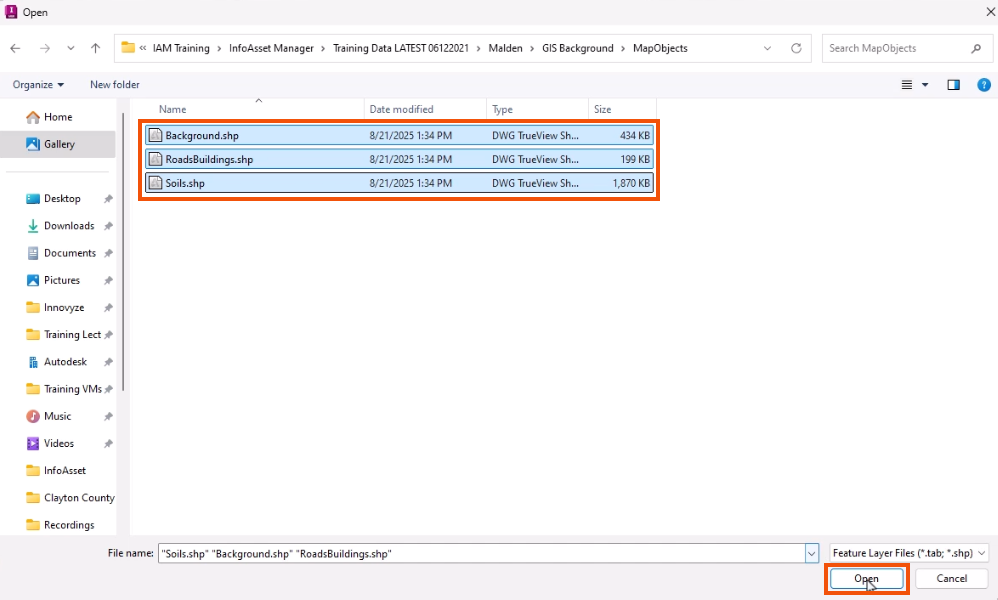The image size is (998, 600).
Task: Open the search box magnifier icon
Action: [x=977, y=47]
